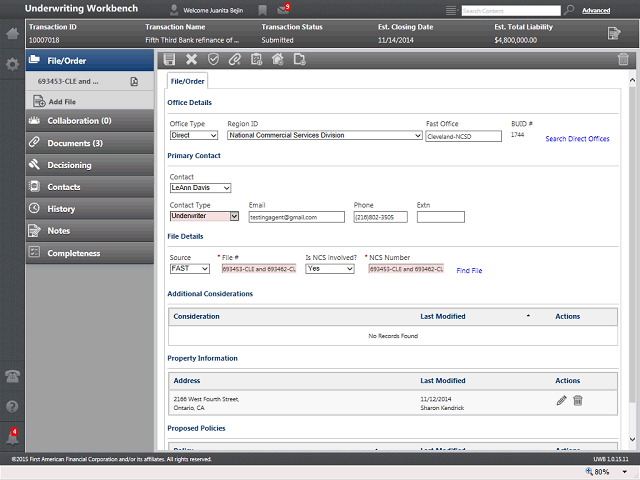Edit the 2166 West Fourth Street property
Viewport: 640px width, 480px height.
point(562,400)
